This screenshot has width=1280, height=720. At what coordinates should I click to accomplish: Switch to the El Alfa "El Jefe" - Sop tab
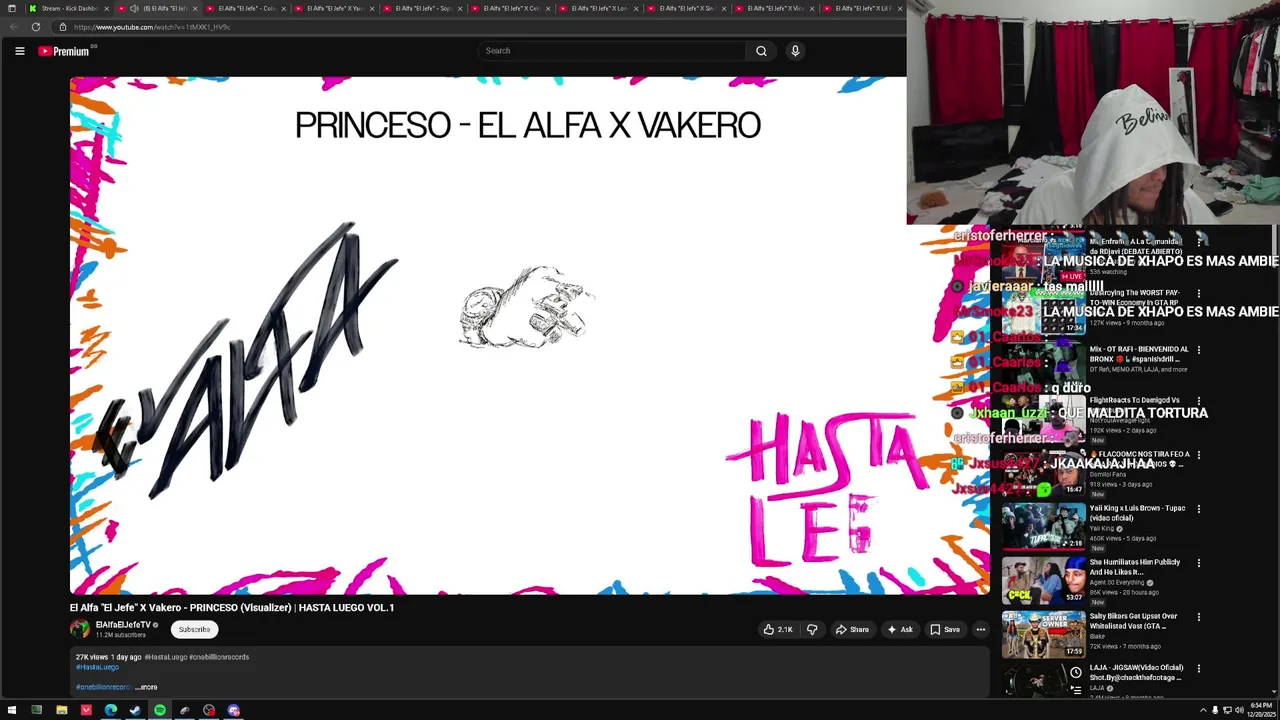pos(423,8)
